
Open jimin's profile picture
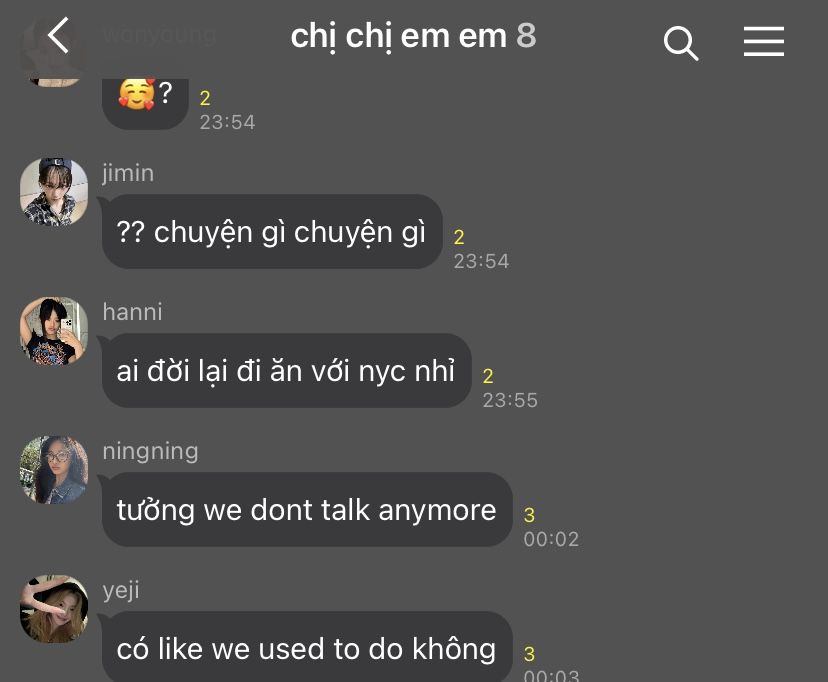click(x=54, y=192)
